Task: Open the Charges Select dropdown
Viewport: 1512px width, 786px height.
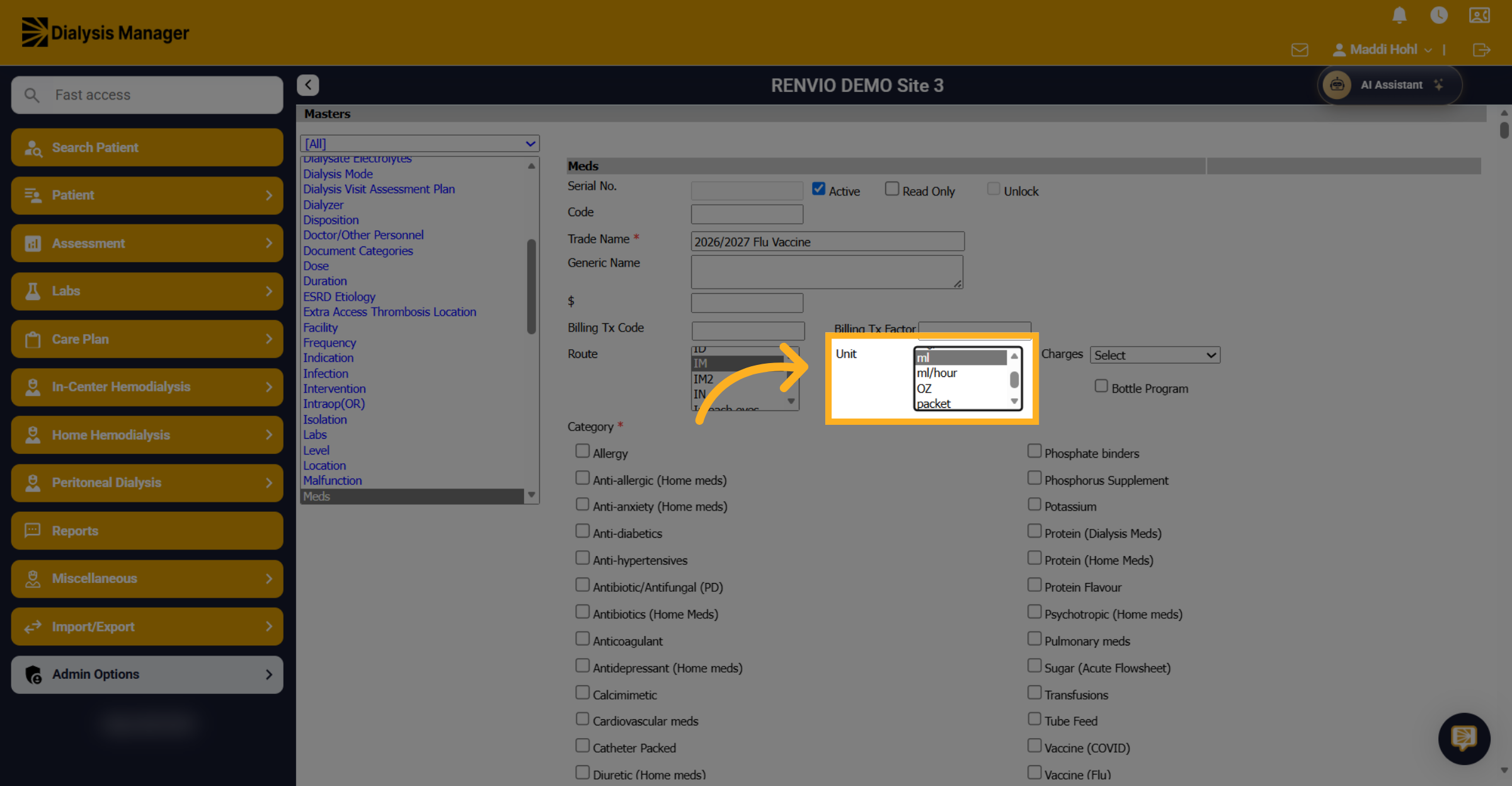Action: (1155, 355)
